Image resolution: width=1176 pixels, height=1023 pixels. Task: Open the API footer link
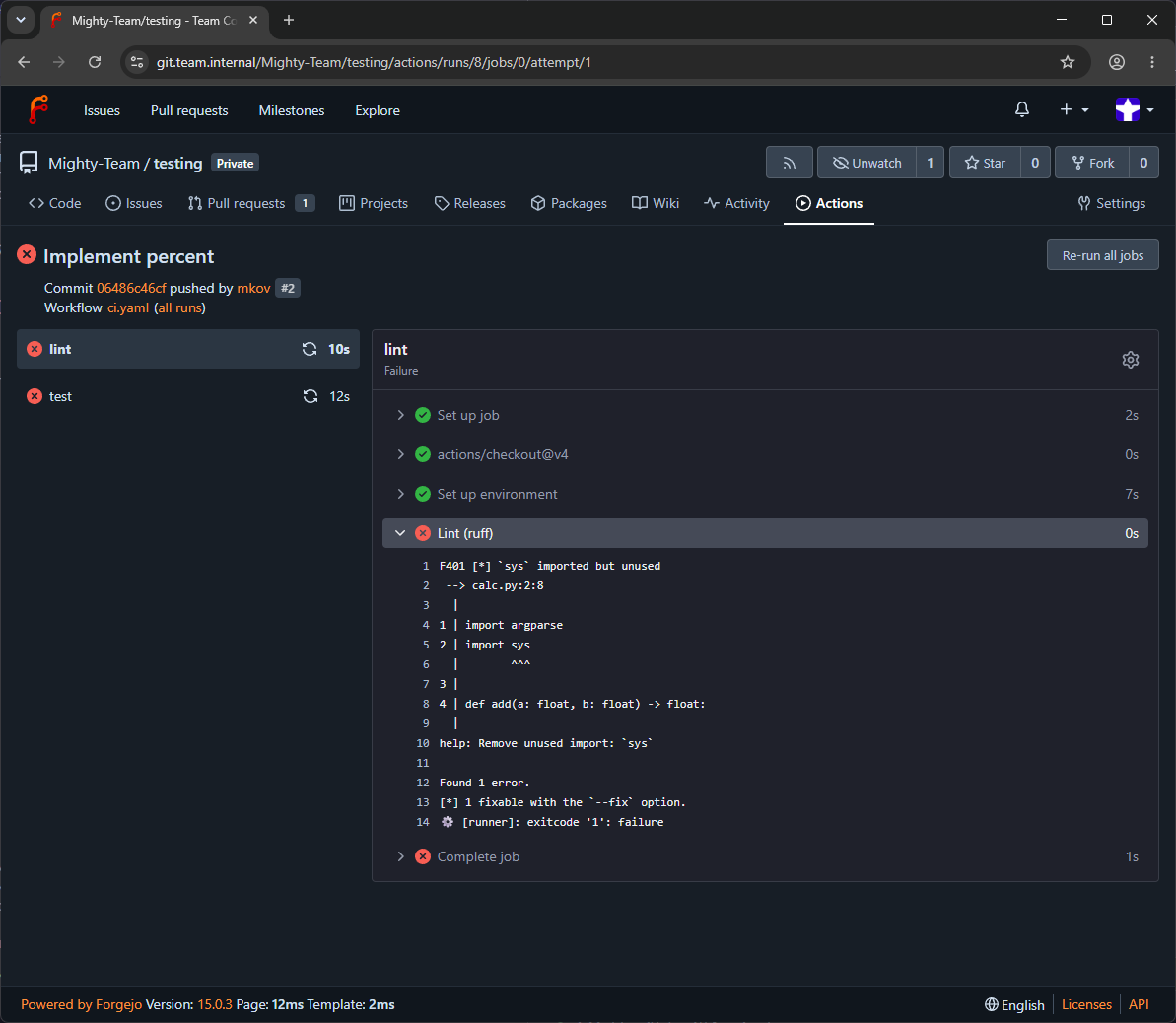(1139, 1004)
